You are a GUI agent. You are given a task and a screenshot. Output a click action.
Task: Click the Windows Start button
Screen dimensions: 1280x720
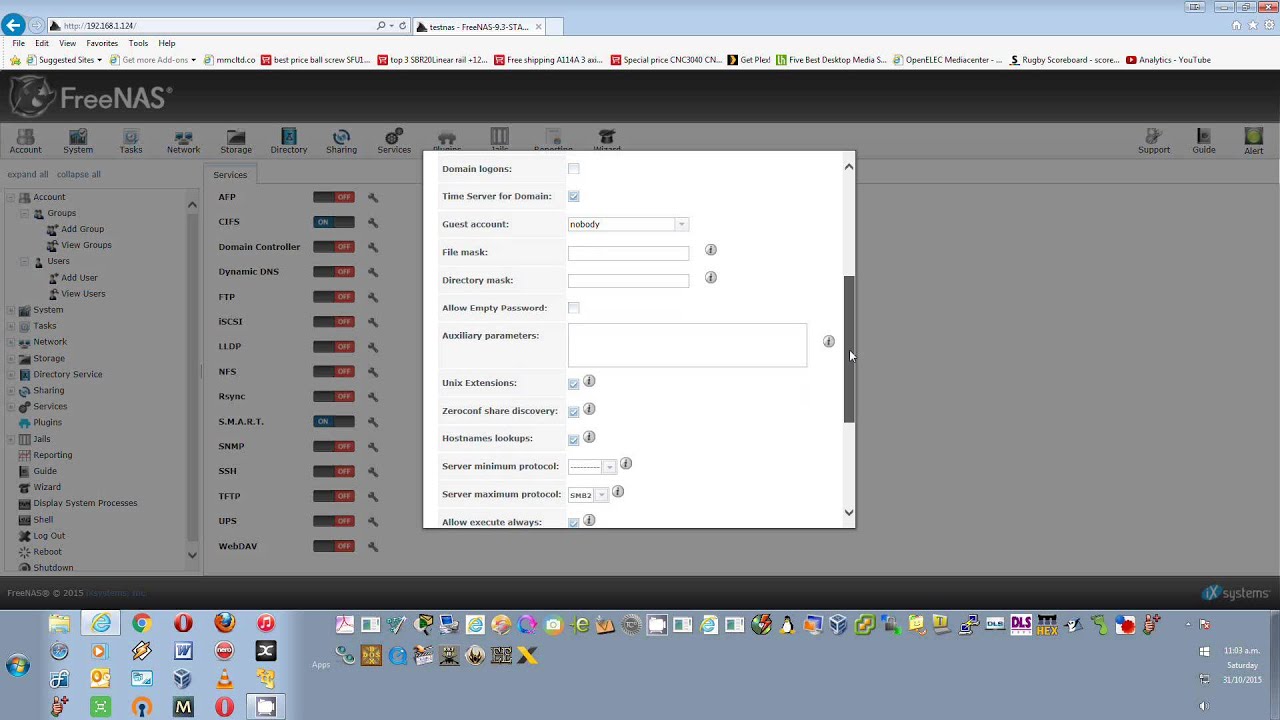(17, 664)
